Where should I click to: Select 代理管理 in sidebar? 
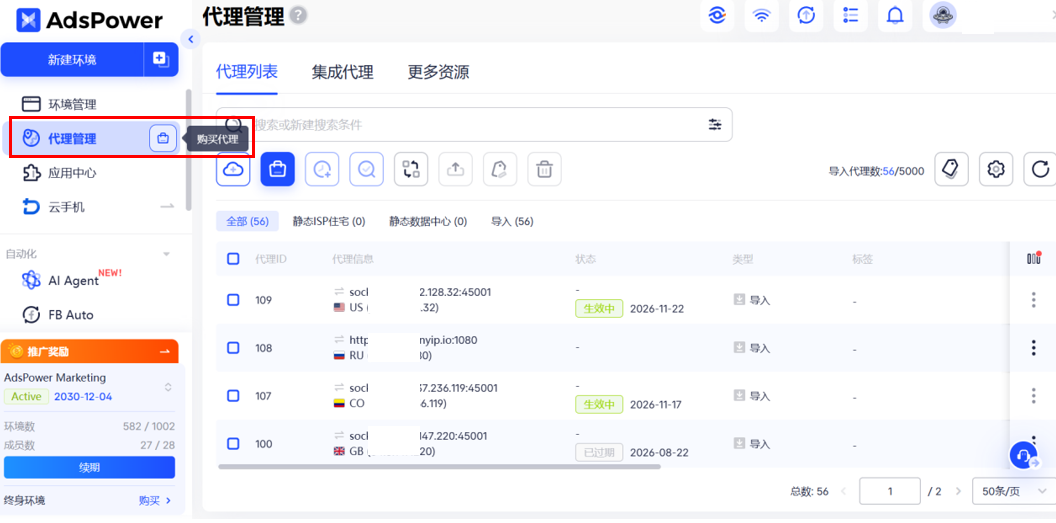[73, 139]
